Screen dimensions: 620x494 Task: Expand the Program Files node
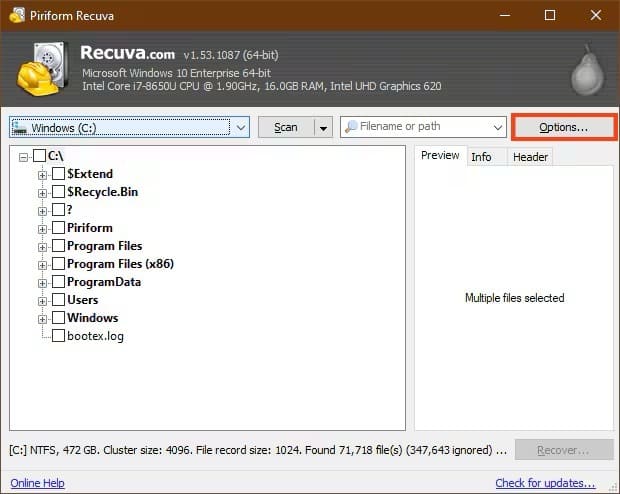pos(42,247)
